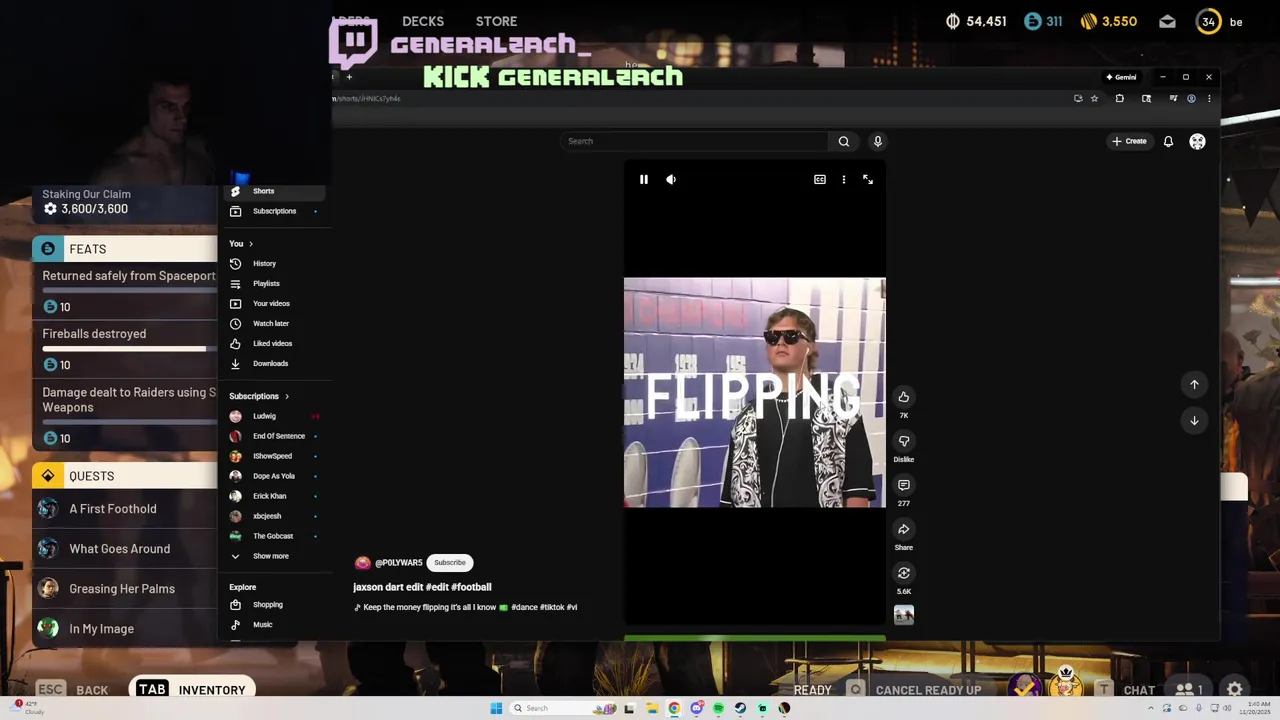Open new Chrome tab plus button
Image resolution: width=1280 pixels, height=720 pixels.
click(x=349, y=77)
